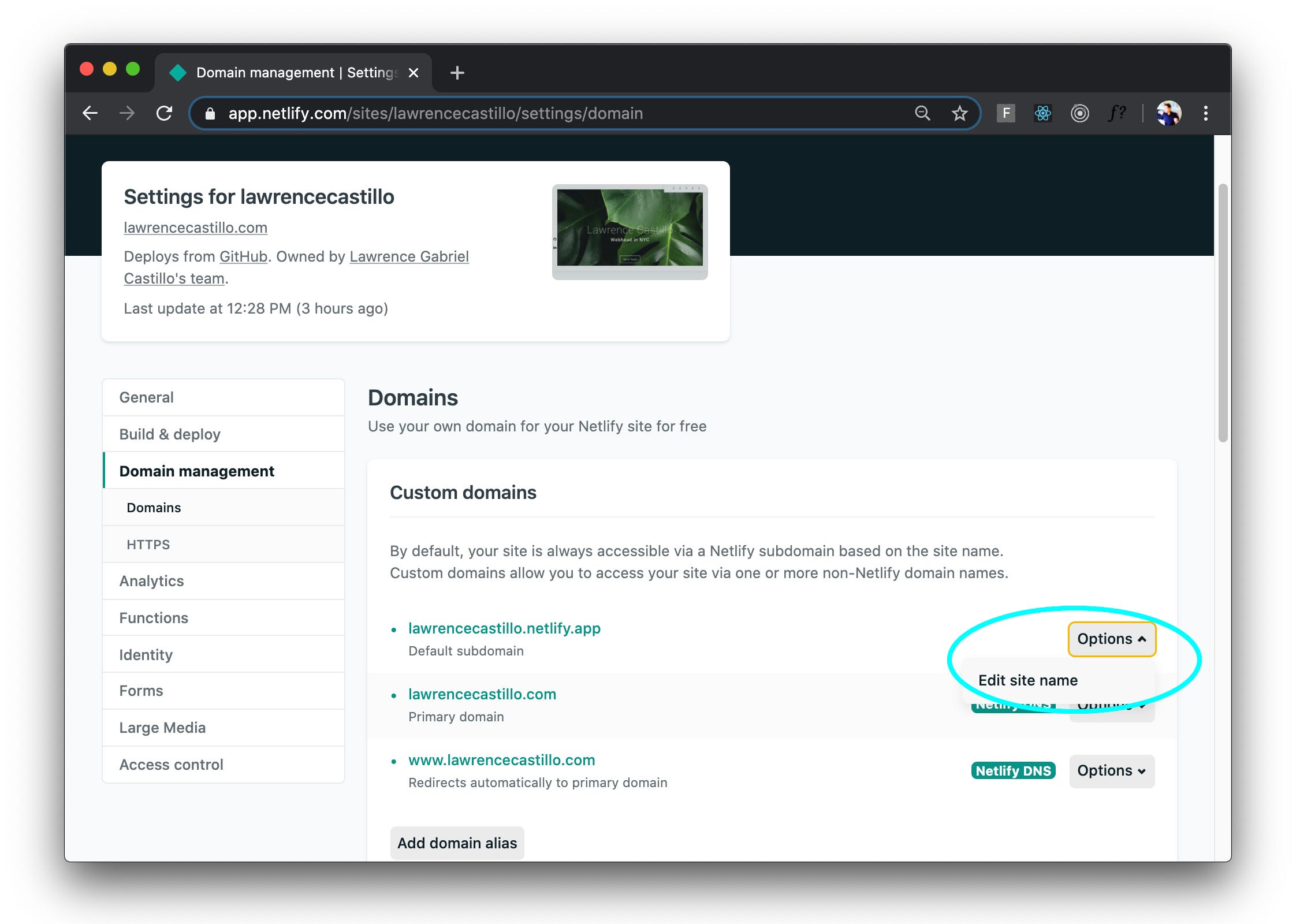Click the bookmark star in the address bar
1311x924 pixels.
pos(959,113)
